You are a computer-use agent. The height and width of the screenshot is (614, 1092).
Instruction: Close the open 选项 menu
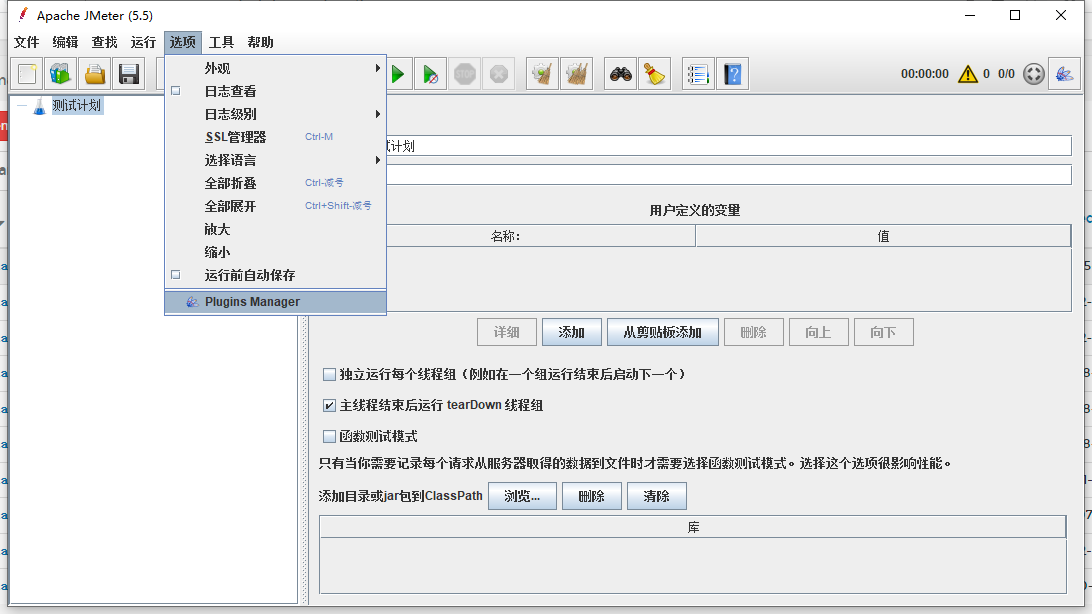tap(183, 42)
